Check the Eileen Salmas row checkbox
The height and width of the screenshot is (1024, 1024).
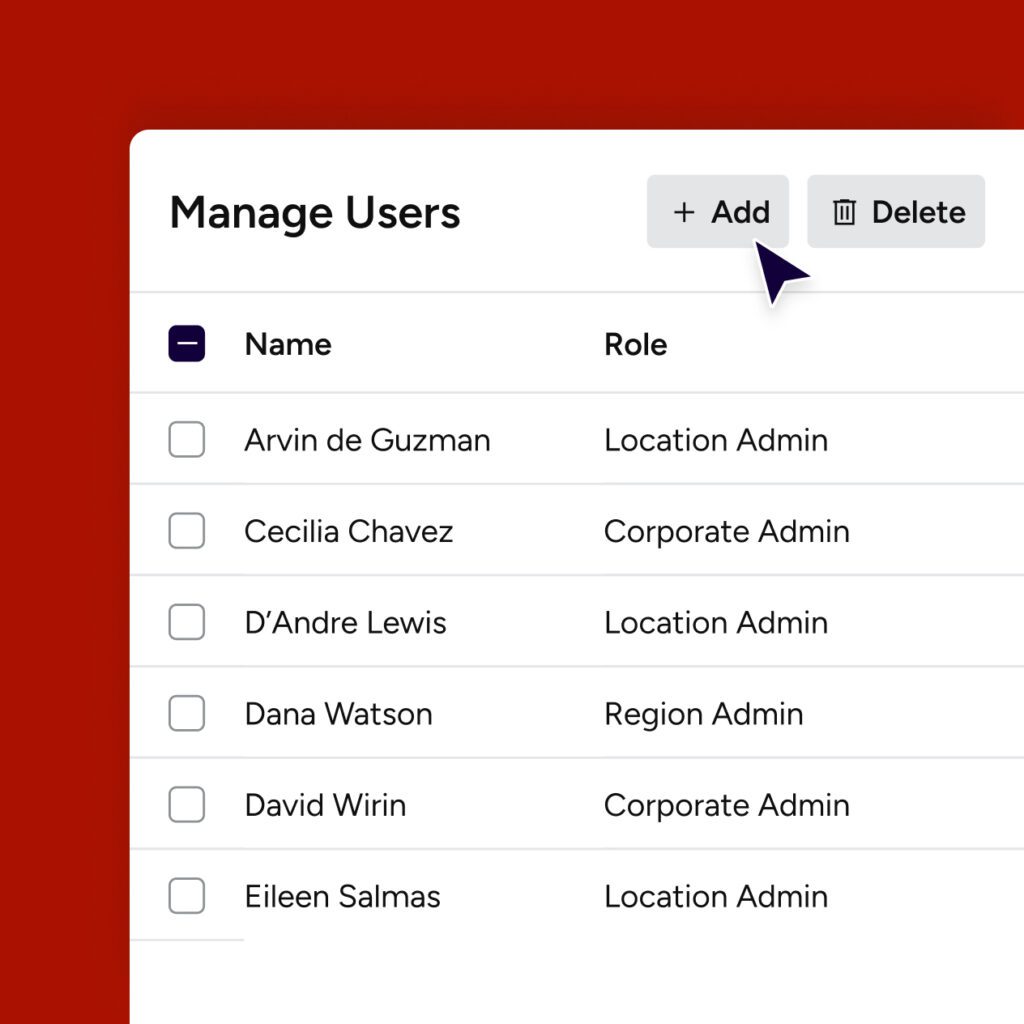[187, 896]
